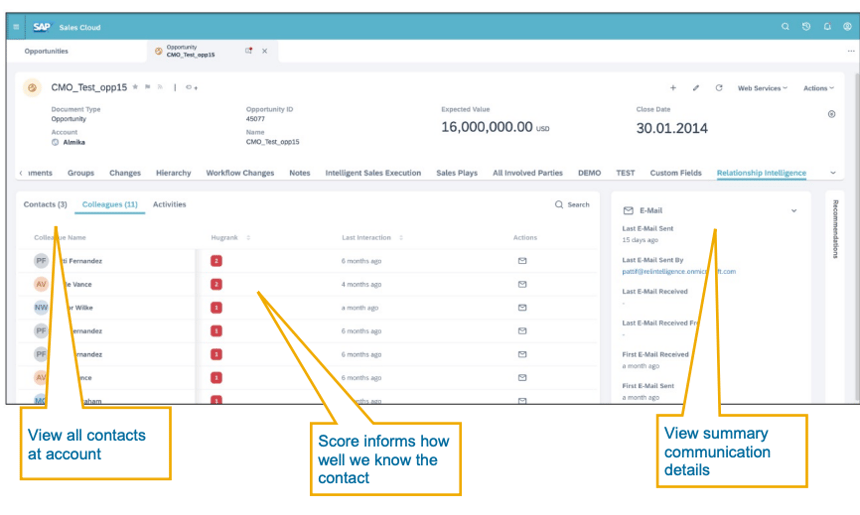Click email icon in Patti Fernandez first row

[x=522, y=261]
